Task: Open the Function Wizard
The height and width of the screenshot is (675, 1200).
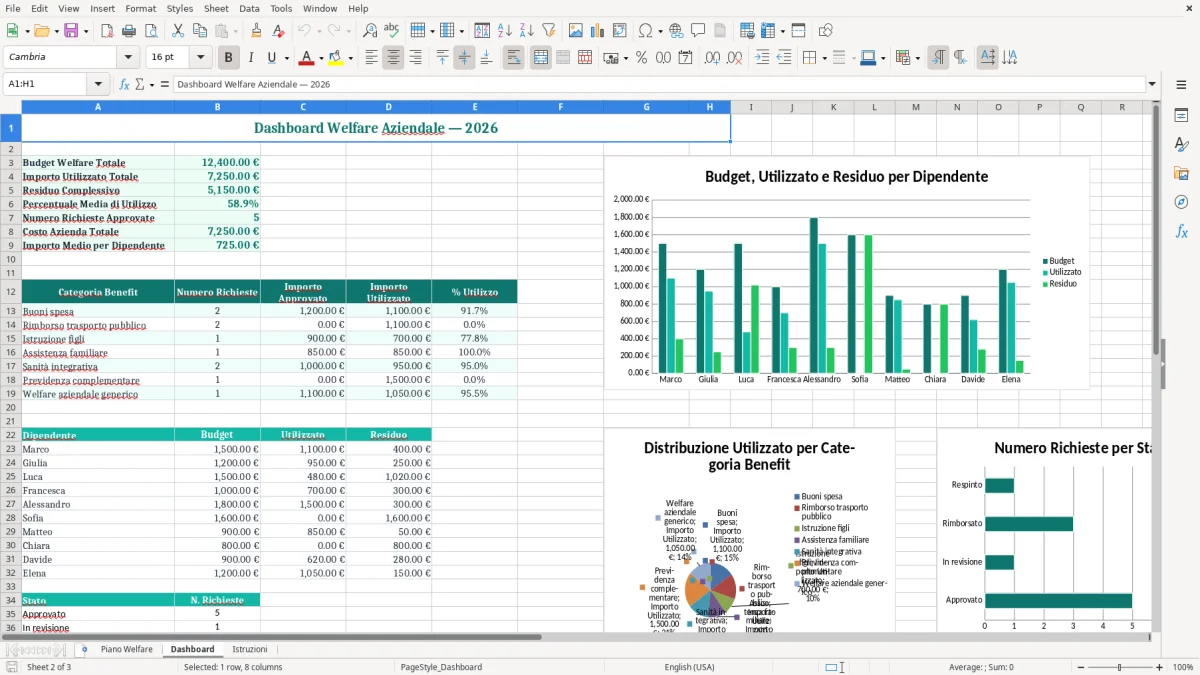Action: (125, 84)
